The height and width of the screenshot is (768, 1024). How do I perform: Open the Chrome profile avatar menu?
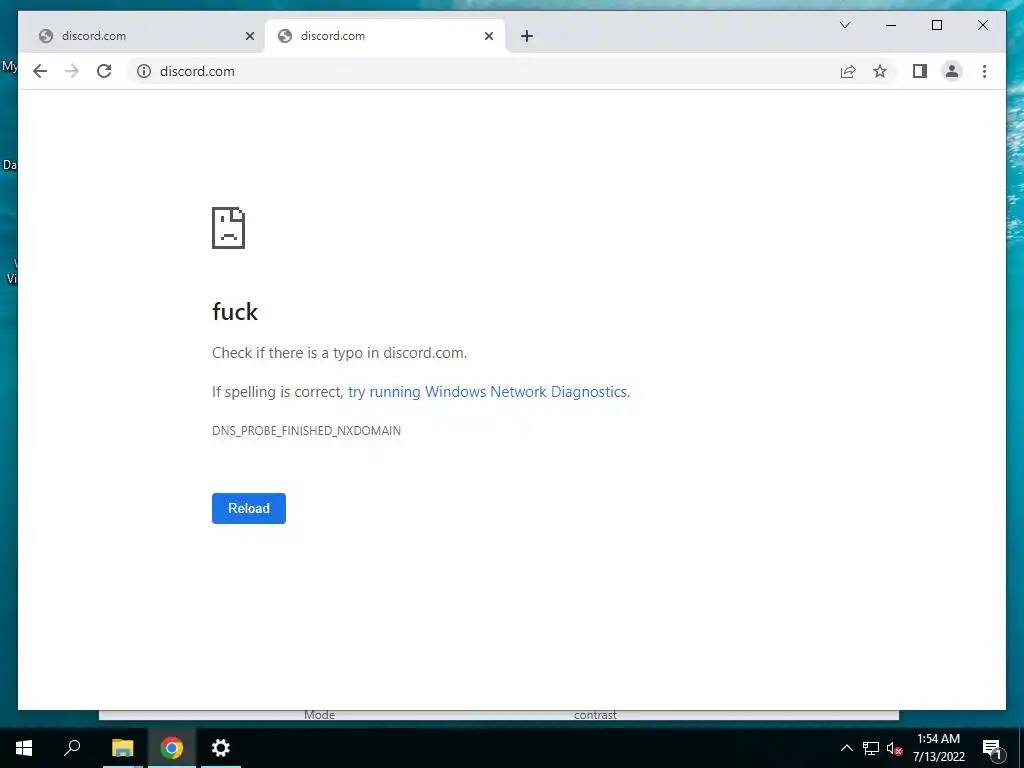click(952, 71)
